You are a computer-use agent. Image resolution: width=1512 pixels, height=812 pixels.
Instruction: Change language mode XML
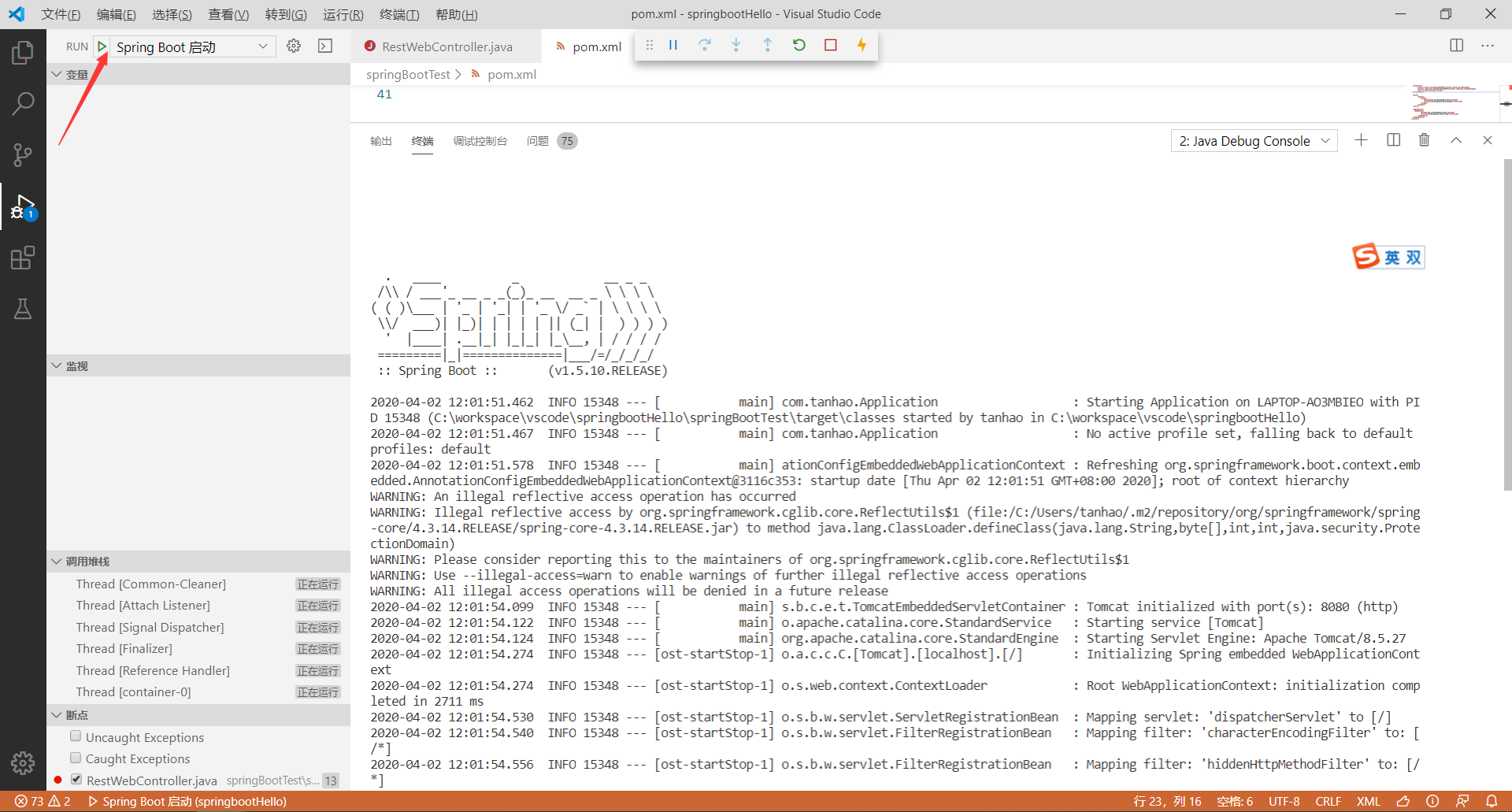click(x=1369, y=801)
